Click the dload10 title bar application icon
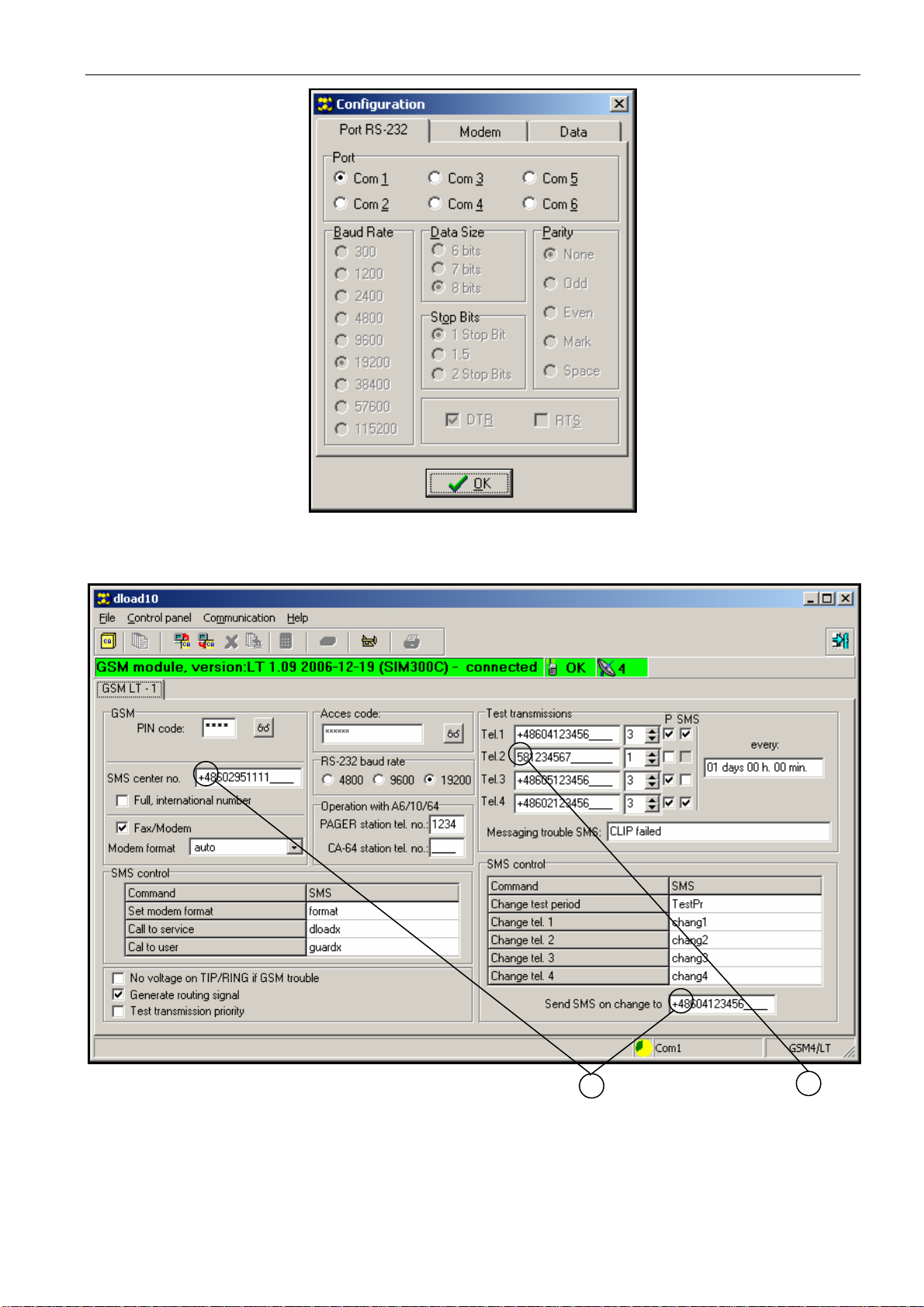The width and height of the screenshot is (924, 1307). [x=103, y=598]
